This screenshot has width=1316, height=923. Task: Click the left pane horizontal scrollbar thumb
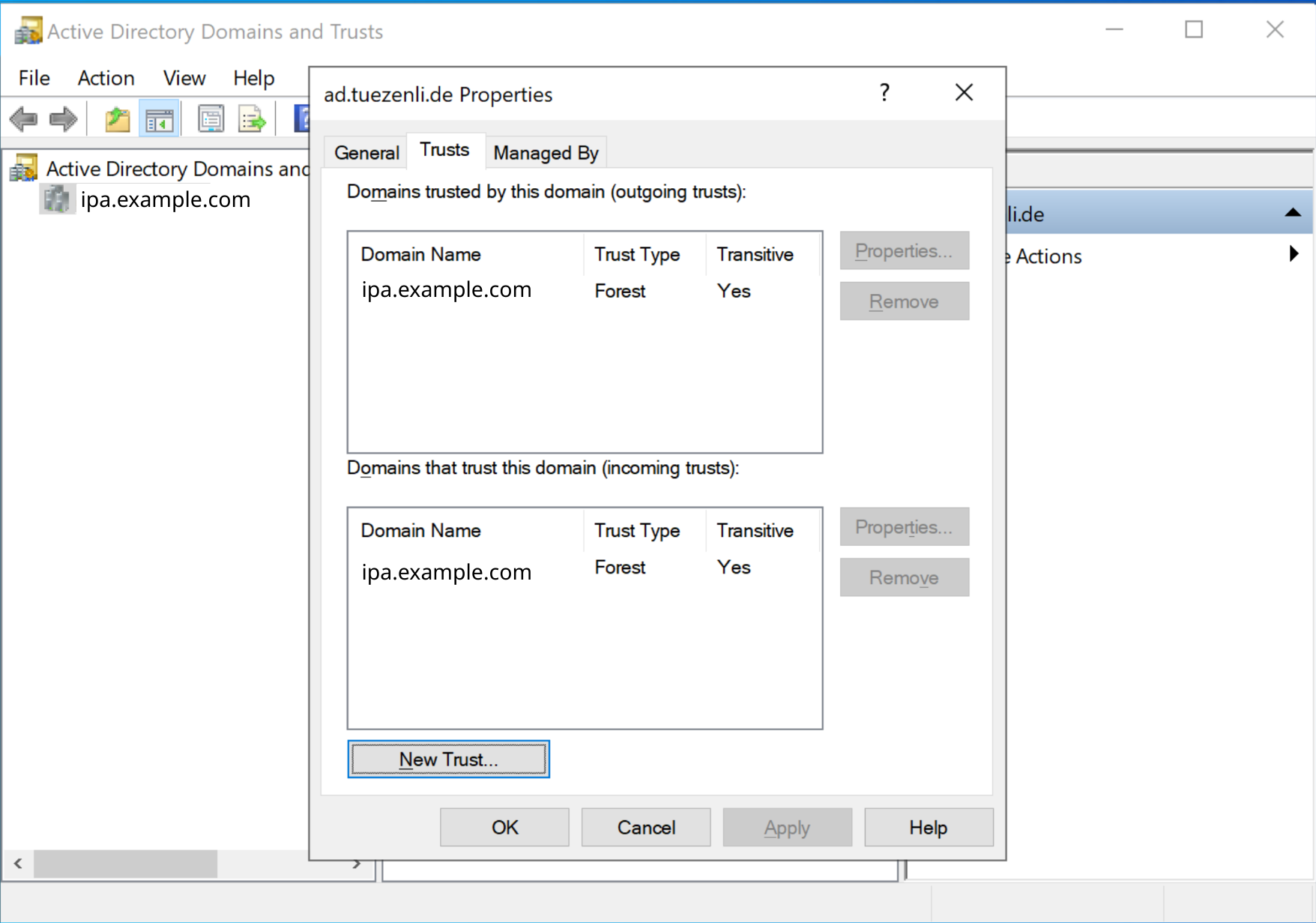point(125,864)
